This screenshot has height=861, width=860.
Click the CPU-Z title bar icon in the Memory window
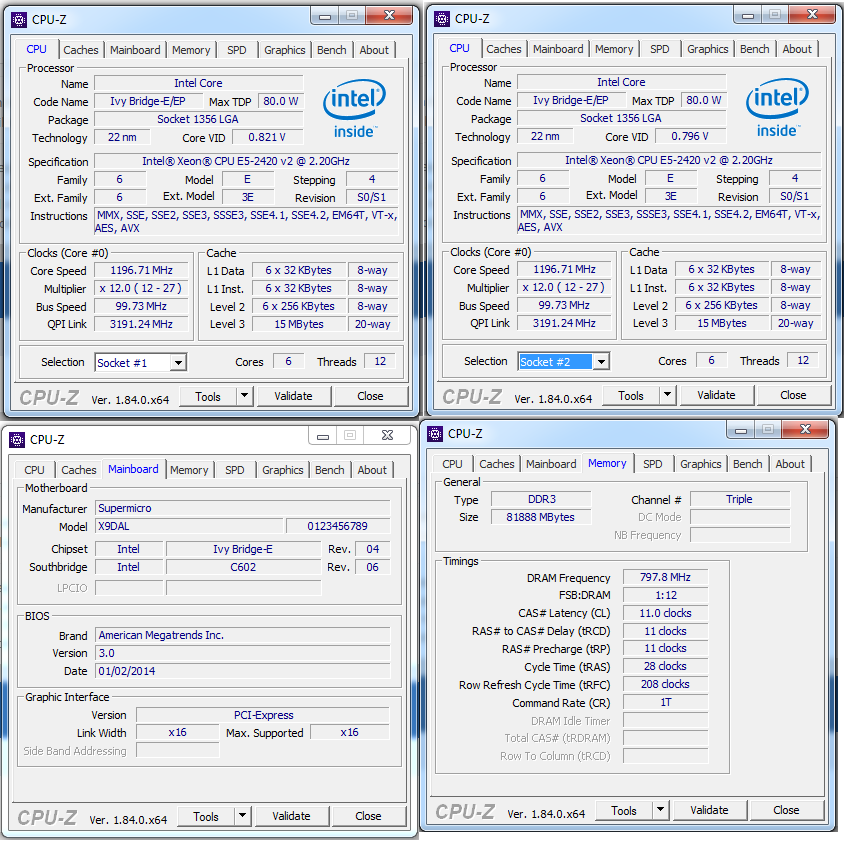point(434,434)
